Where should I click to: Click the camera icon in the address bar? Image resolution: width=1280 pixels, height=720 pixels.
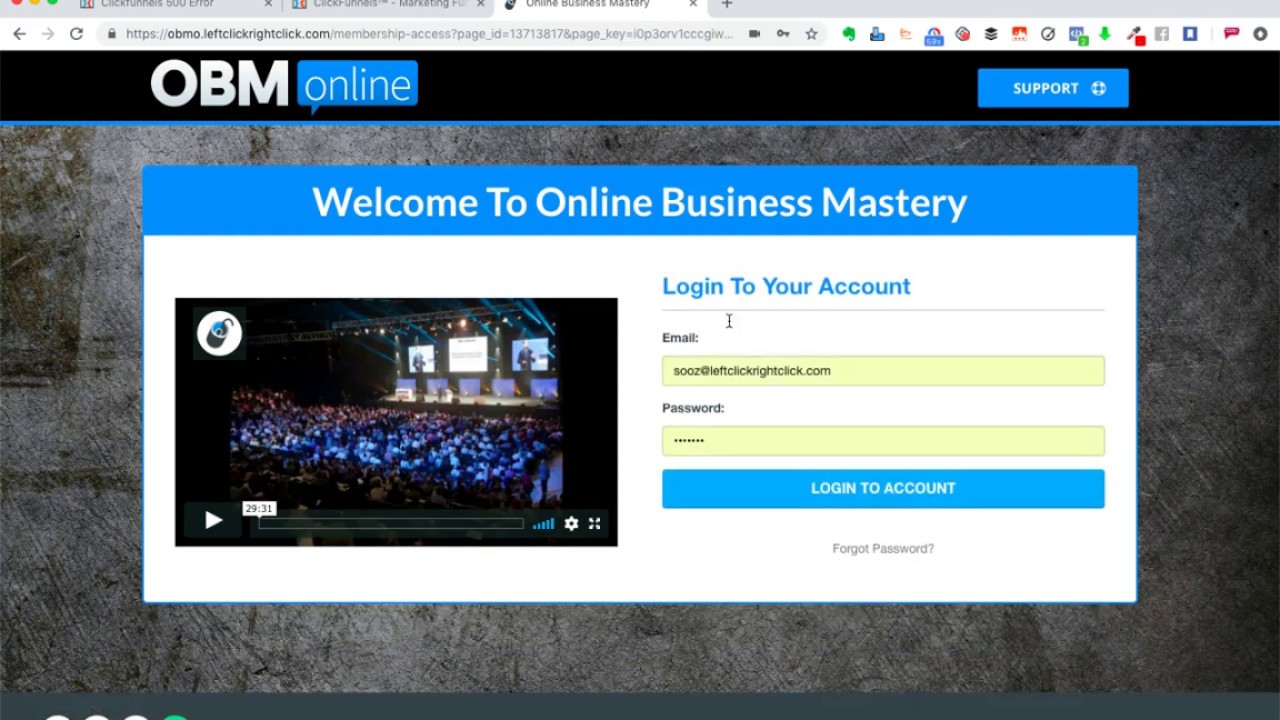click(755, 34)
